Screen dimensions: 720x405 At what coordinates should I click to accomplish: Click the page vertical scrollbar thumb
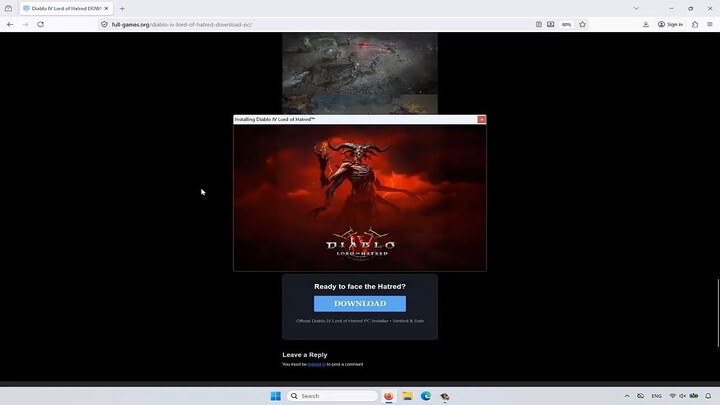[718, 313]
